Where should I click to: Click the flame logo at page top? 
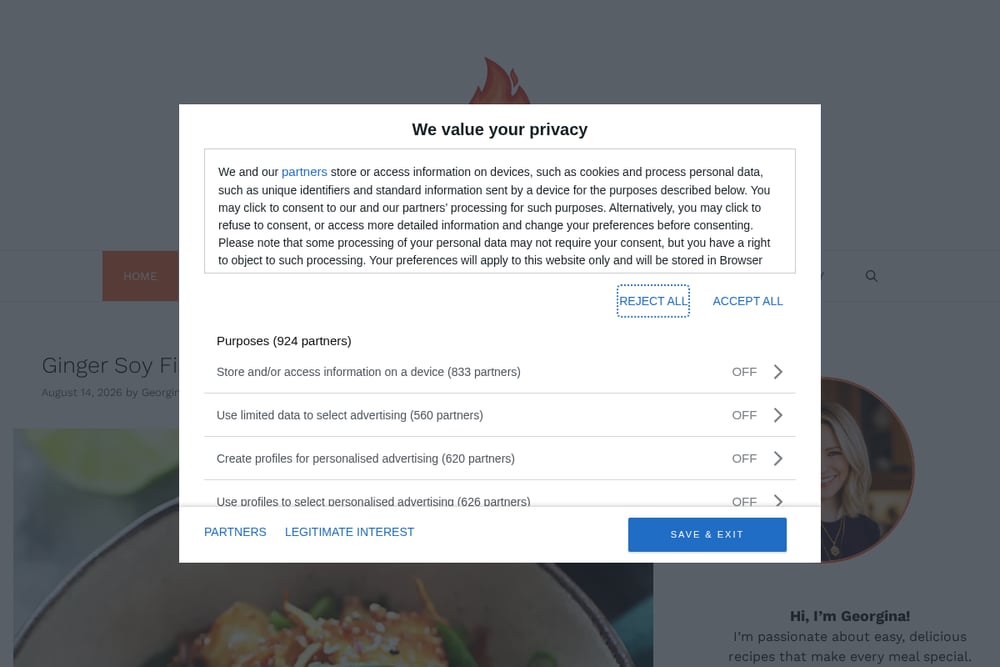(499, 81)
